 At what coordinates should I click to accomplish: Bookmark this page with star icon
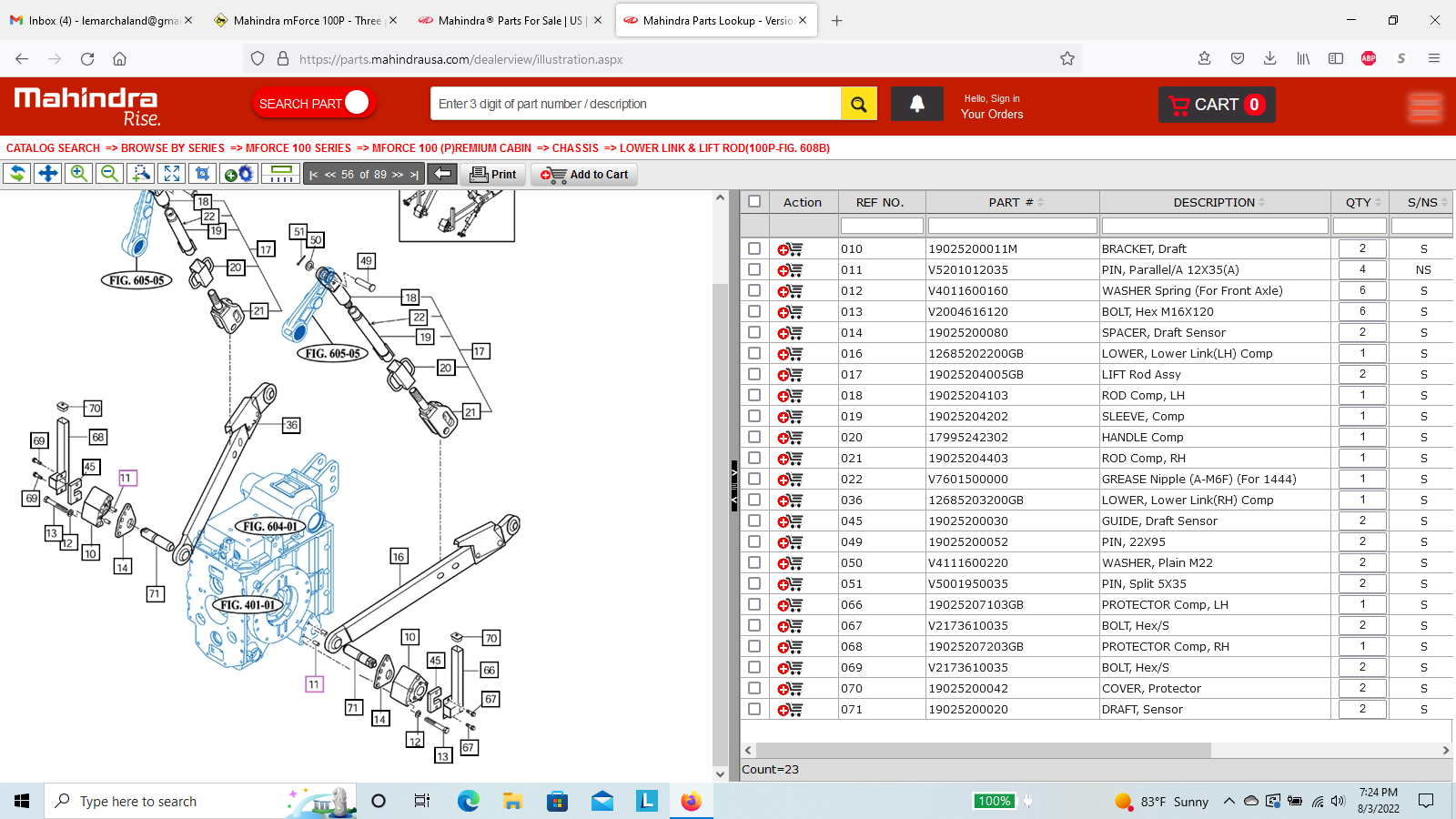click(x=1067, y=59)
